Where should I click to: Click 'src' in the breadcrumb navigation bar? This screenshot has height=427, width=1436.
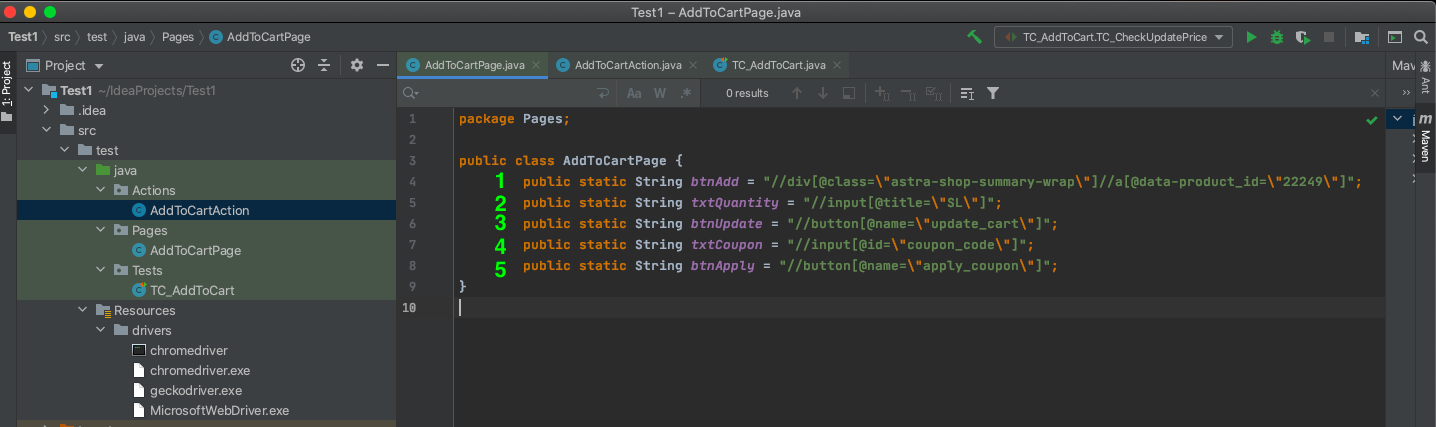pyautogui.click(x=62, y=37)
